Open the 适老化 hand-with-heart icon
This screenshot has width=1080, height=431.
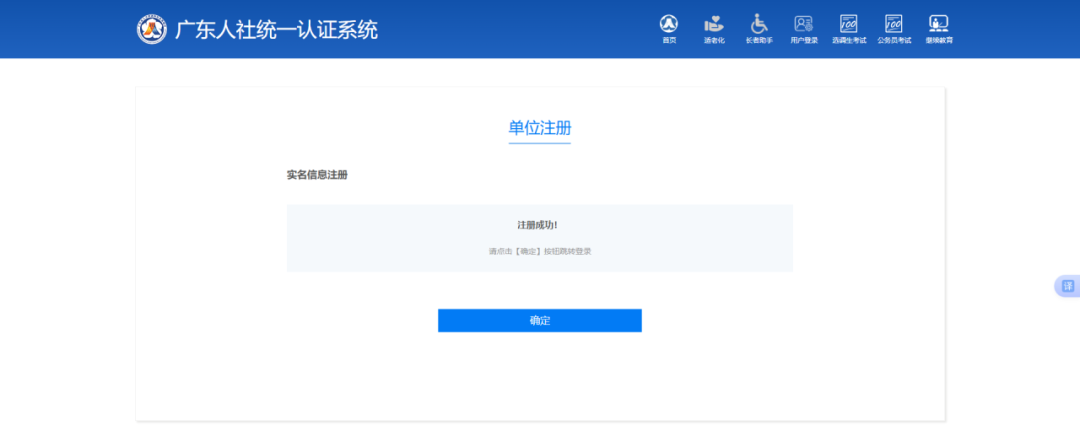pyautogui.click(x=714, y=23)
